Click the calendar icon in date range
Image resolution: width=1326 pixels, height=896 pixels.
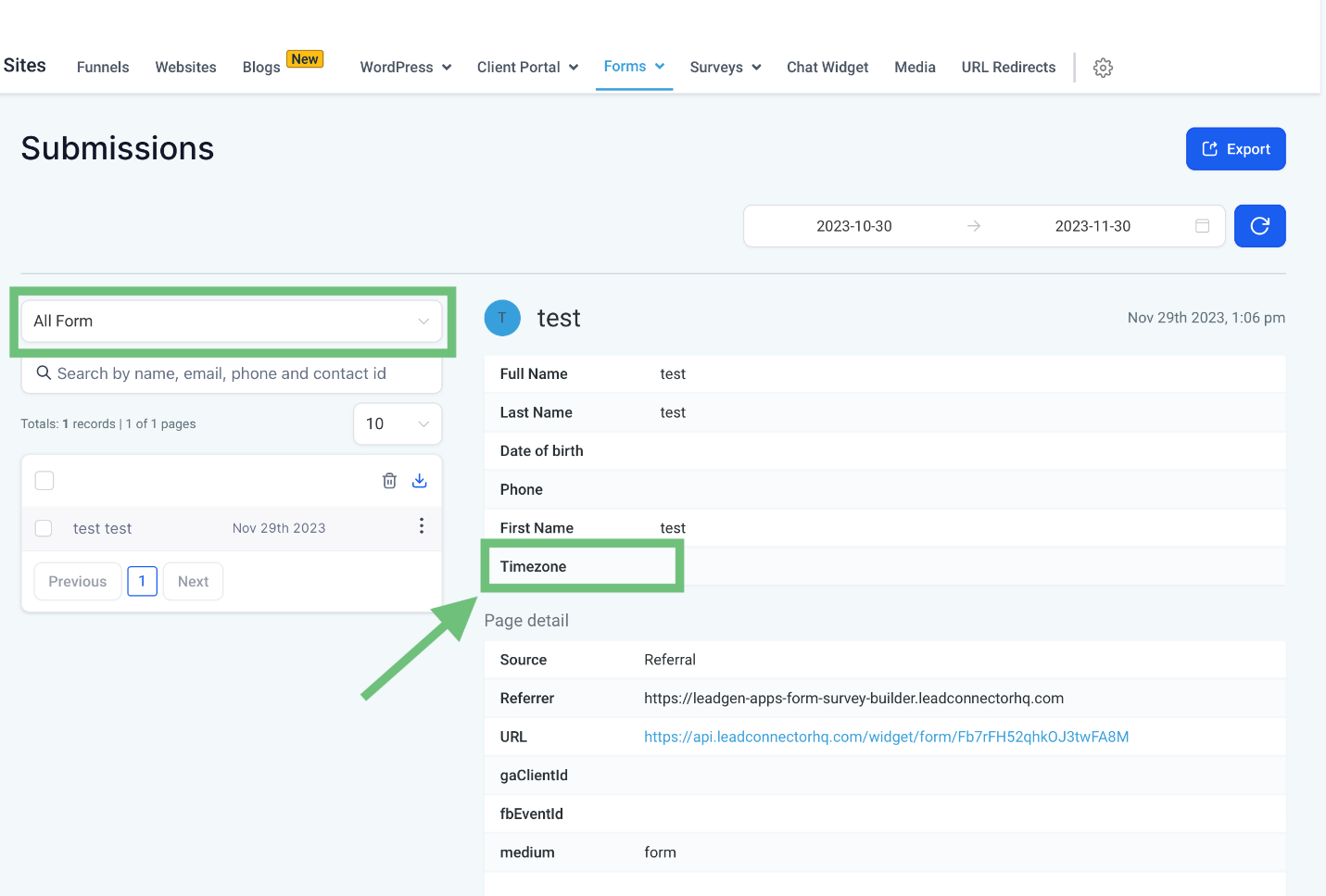pos(1202,226)
